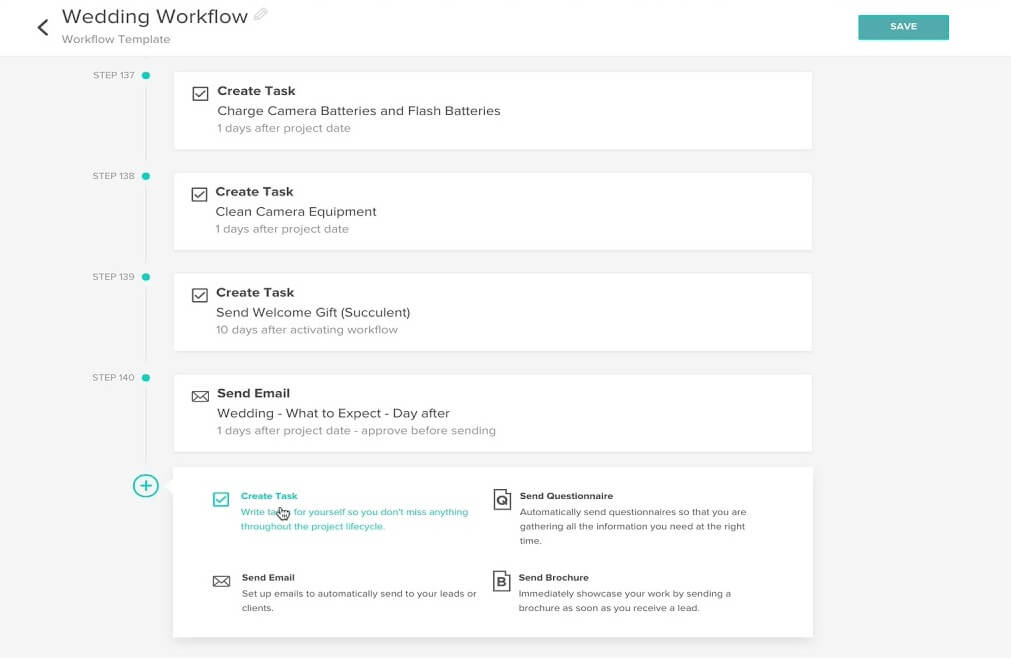Click the back arrow beside Wedding Workflow

(x=42, y=27)
